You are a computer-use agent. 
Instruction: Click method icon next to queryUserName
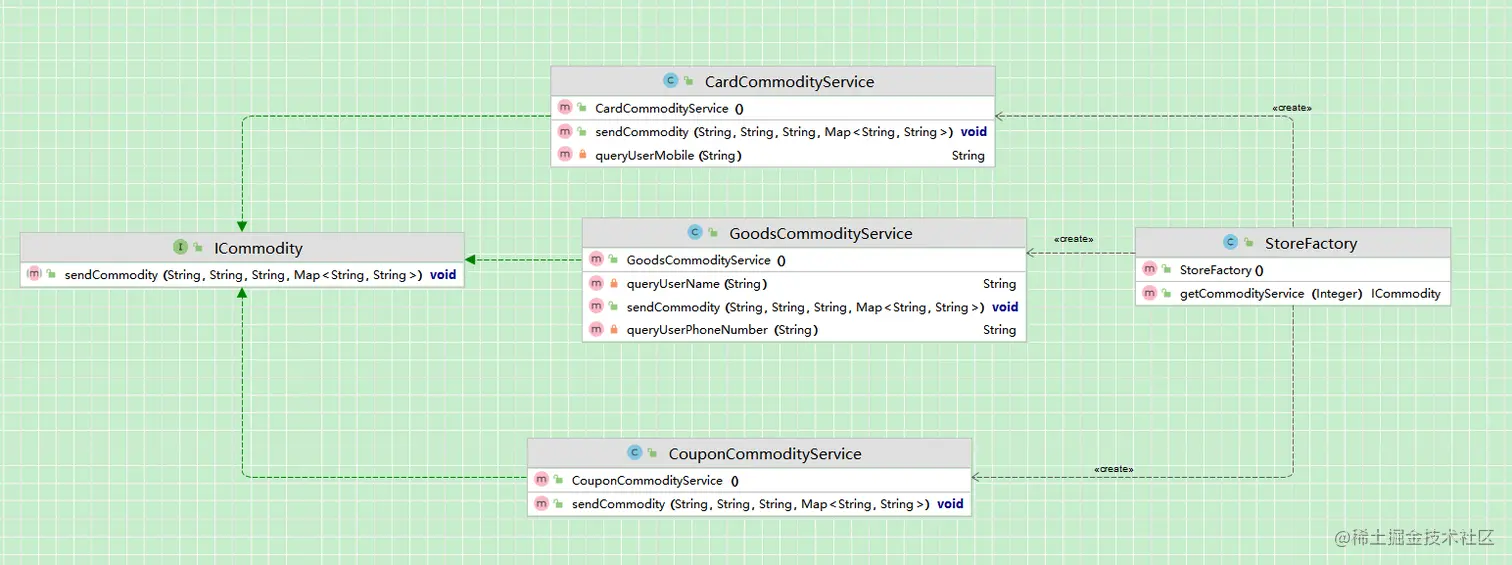click(x=596, y=284)
